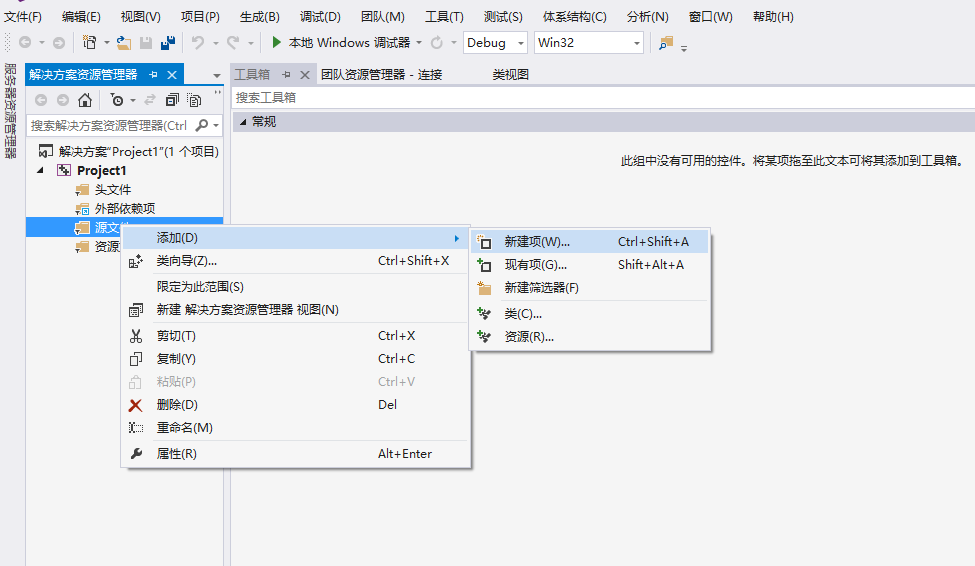Click 属性(R) in context menu
Screen dimensions: 975x566
tap(295, 453)
